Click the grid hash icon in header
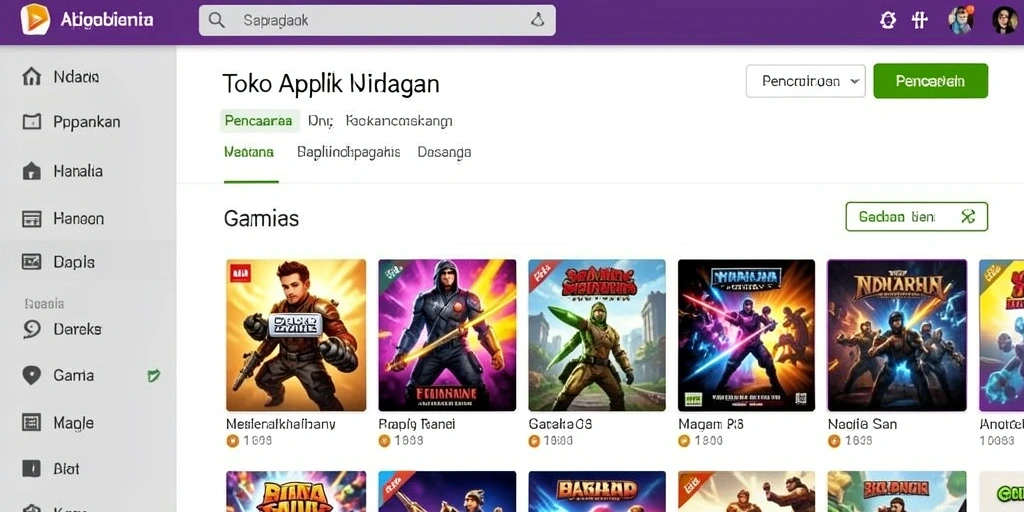The image size is (1024, 512). 920,20
